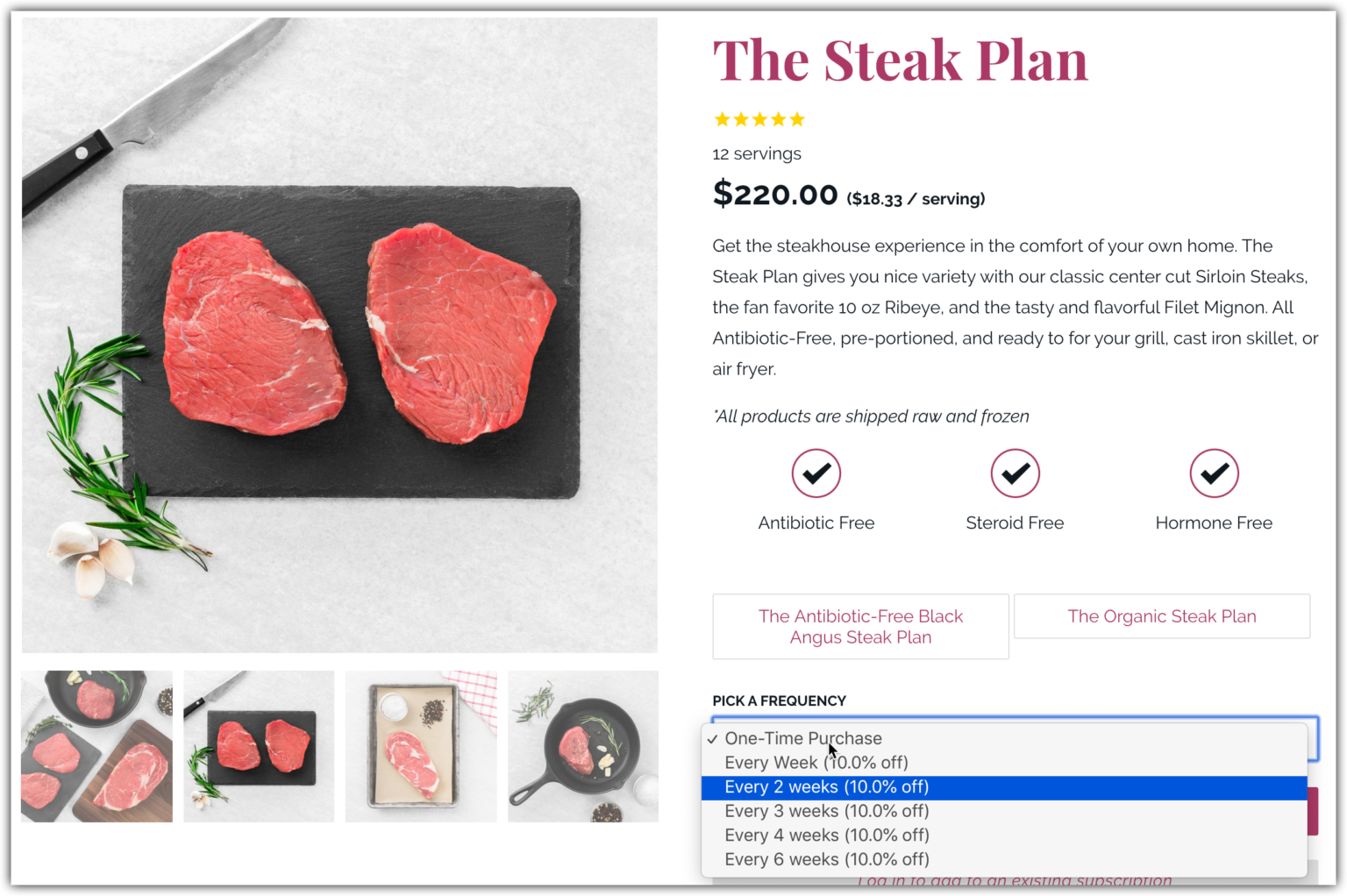Viewport: 1347px width, 896px height.
Task: Select Every 6 weeks (10.0% off)
Action: coord(825,859)
